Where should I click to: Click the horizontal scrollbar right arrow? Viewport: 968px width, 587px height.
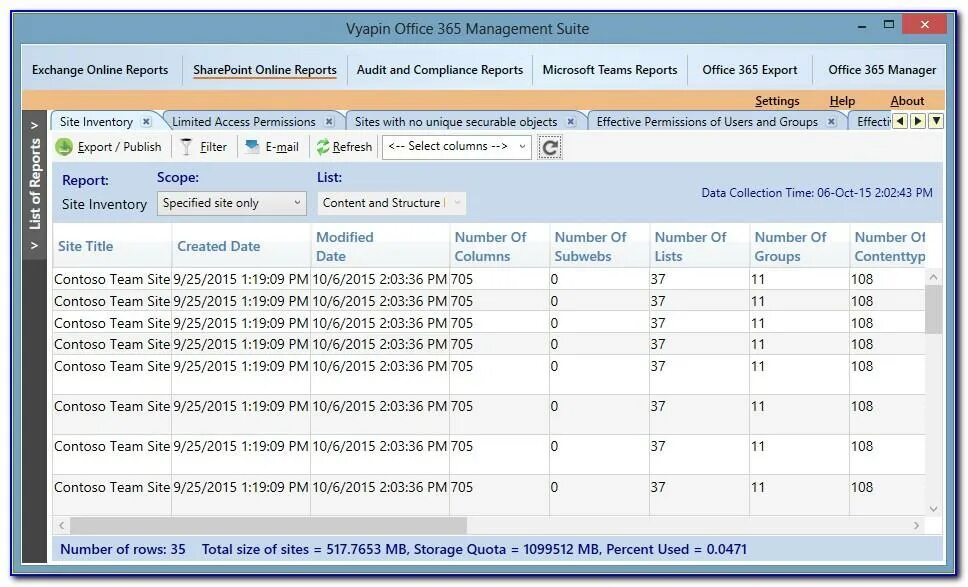pos(917,526)
